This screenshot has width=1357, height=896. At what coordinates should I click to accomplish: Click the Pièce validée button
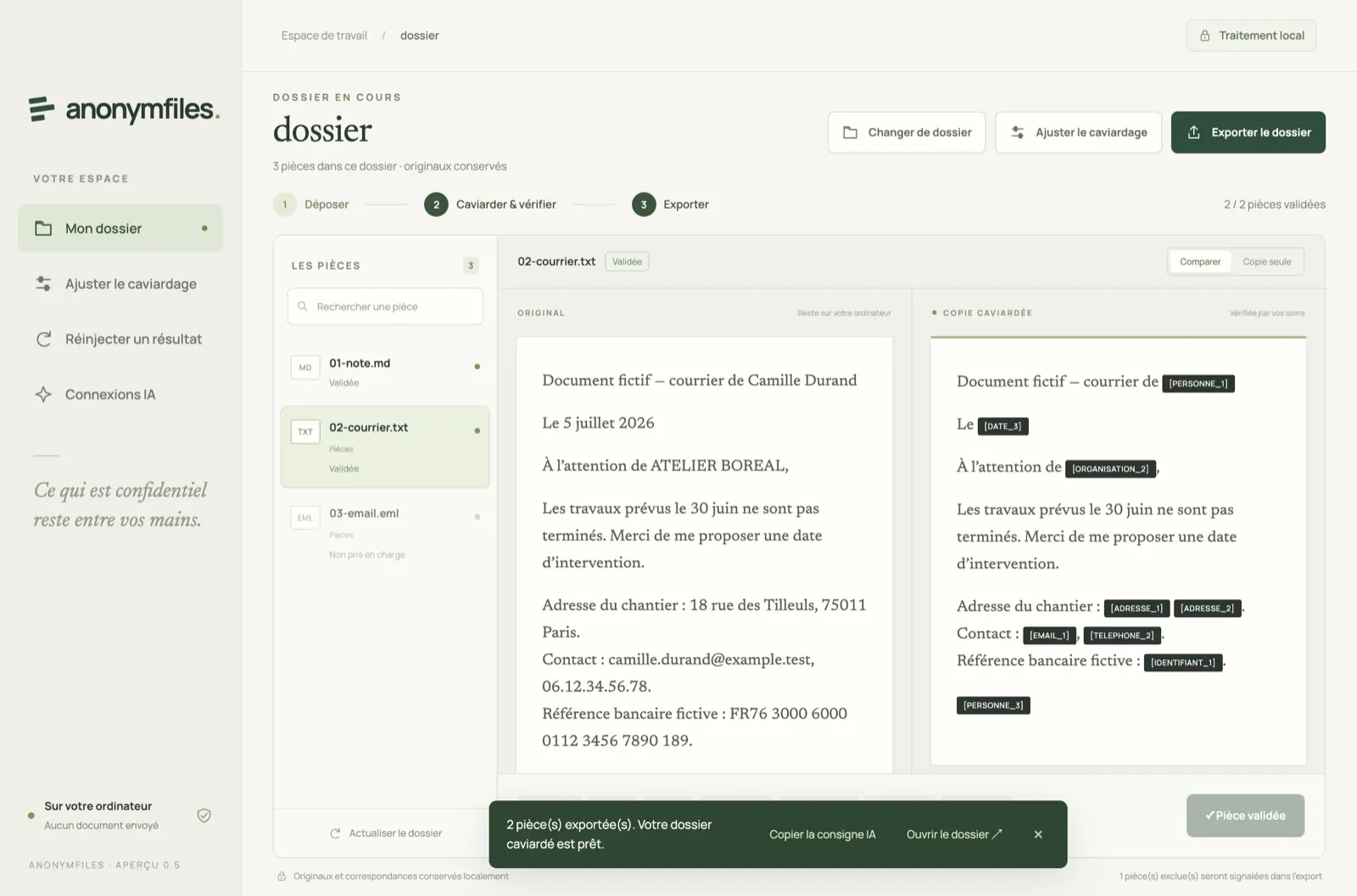click(x=1245, y=815)
